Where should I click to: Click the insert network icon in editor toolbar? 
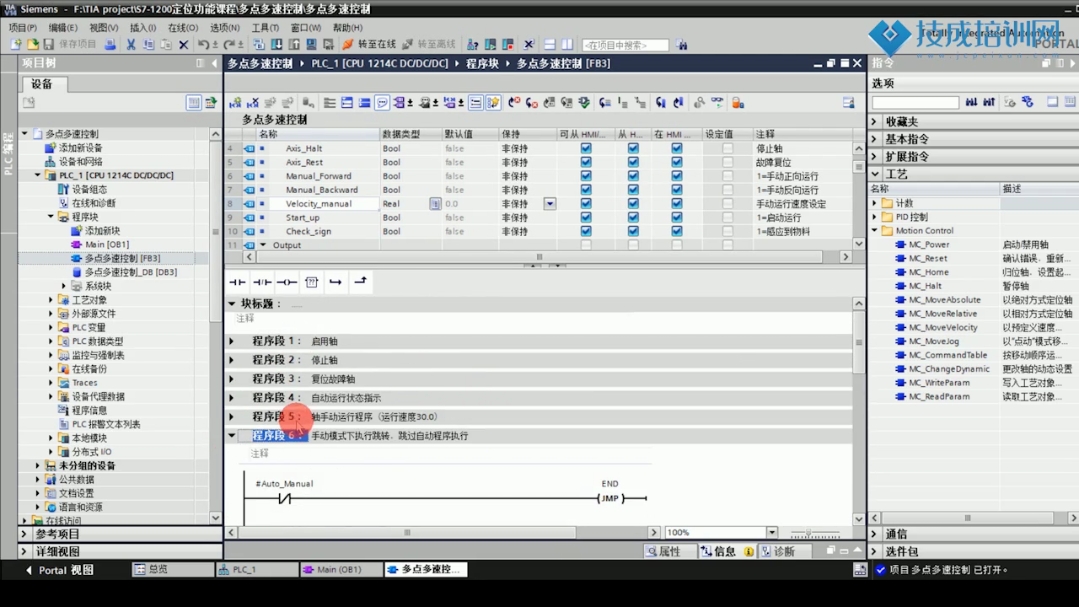[235, 103]
